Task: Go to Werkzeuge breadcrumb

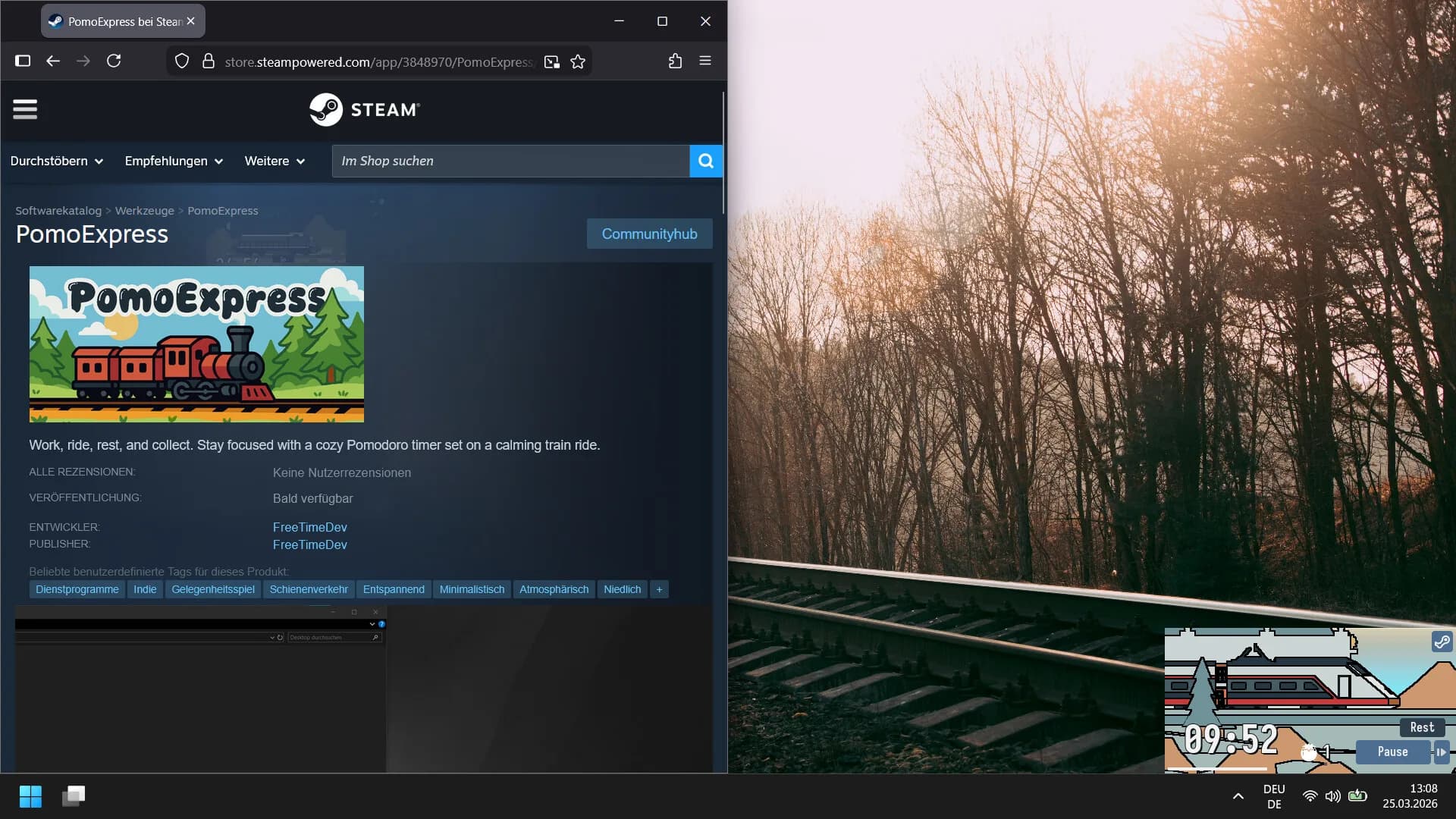Action: click(145, 211)
